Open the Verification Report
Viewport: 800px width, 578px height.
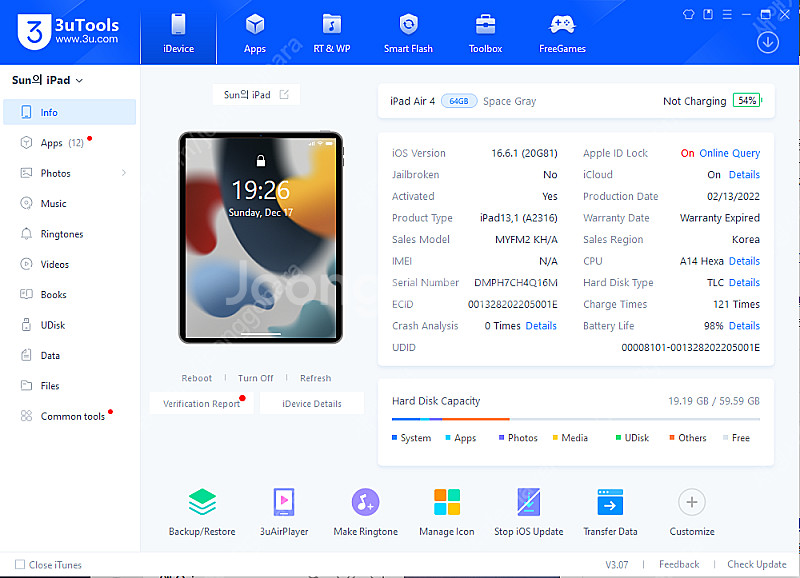(x=202, y=404)
